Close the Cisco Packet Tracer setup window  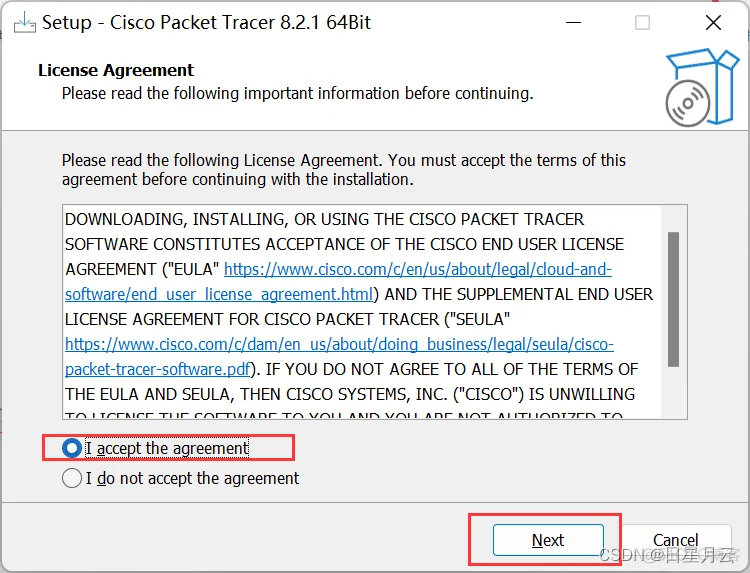(713, 22)
